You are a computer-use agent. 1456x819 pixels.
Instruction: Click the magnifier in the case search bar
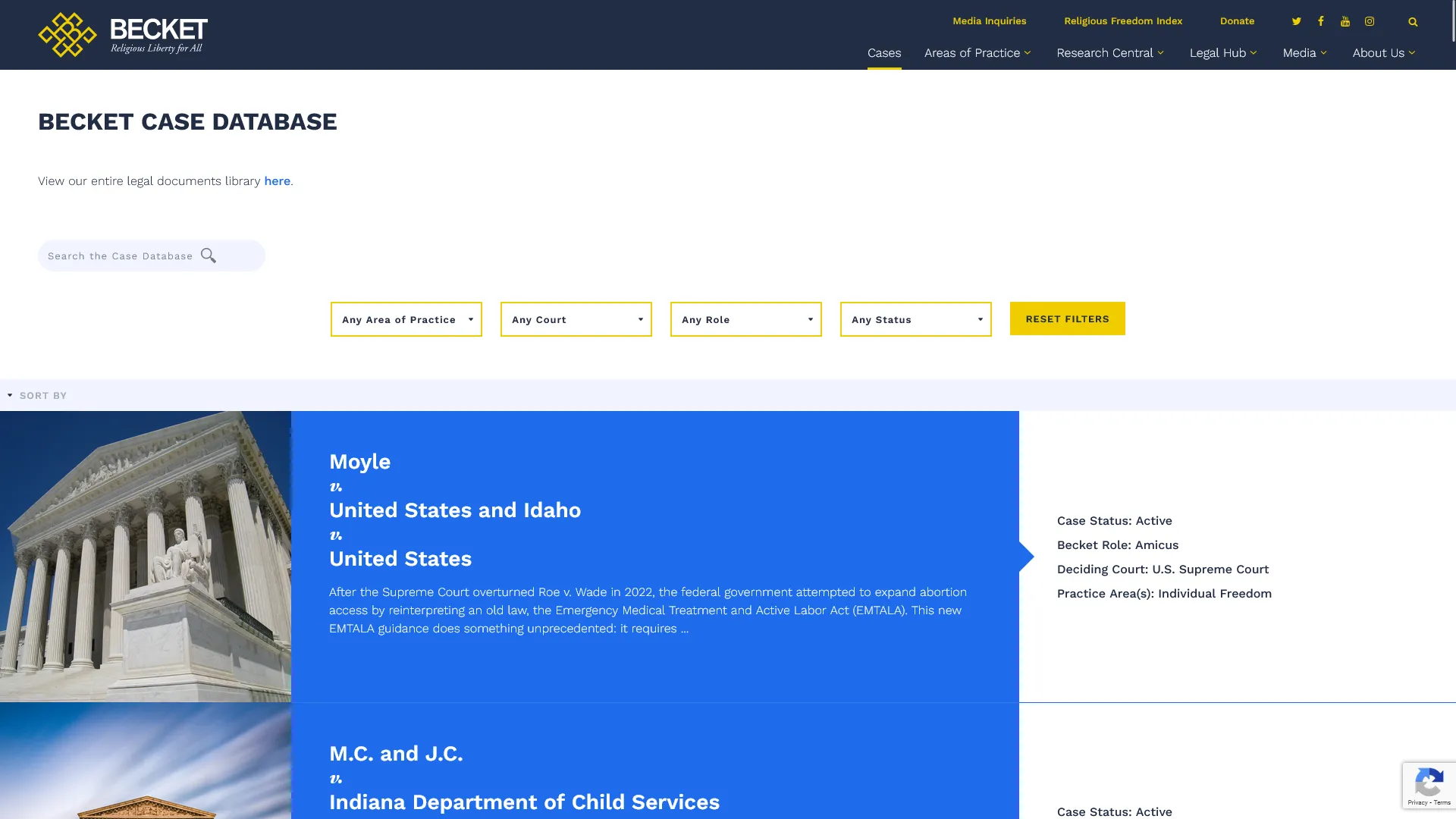click(208, 256)
